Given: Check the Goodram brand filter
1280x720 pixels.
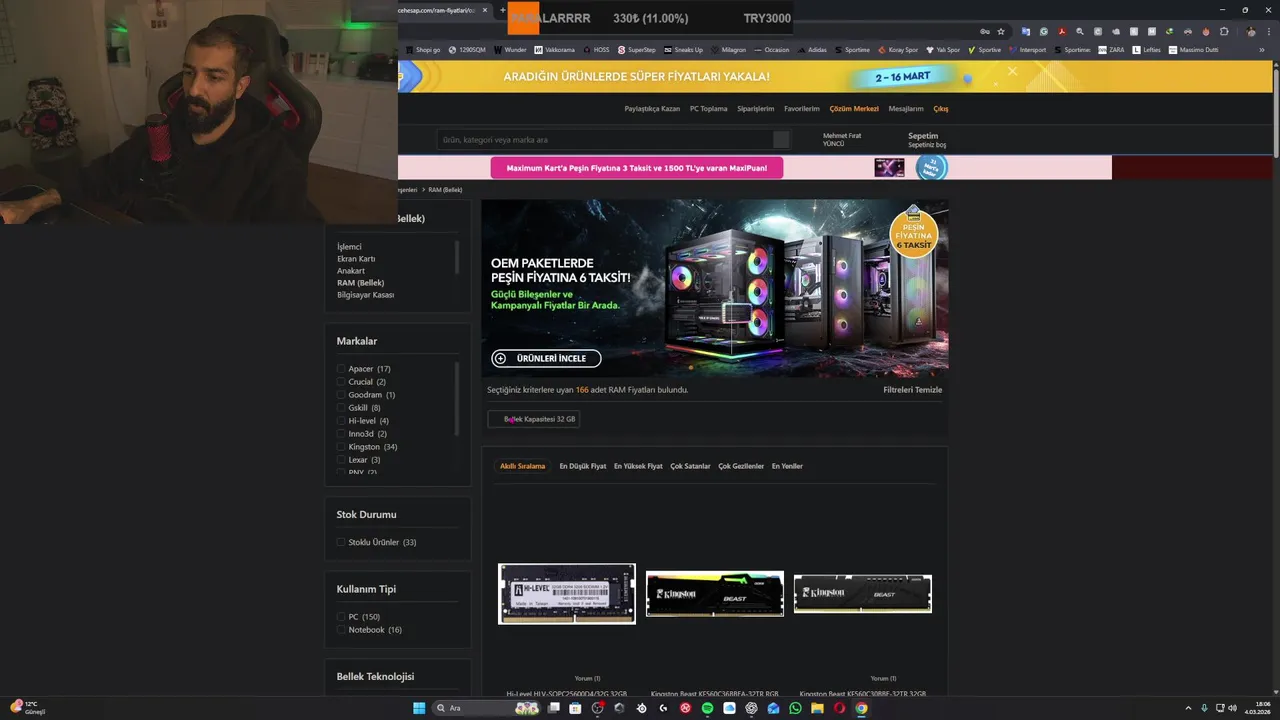Looking at the screenshot, I should (x=341, y=395).
